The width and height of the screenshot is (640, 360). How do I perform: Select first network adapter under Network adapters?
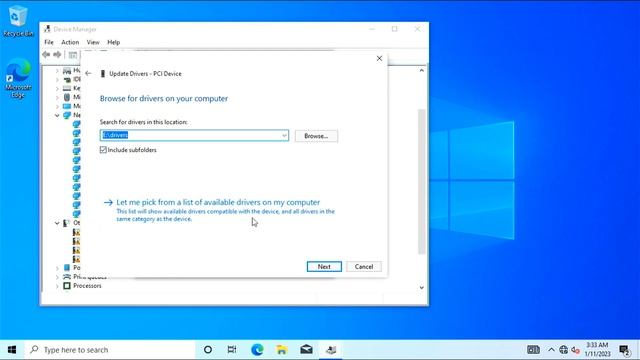click(76, 124)
